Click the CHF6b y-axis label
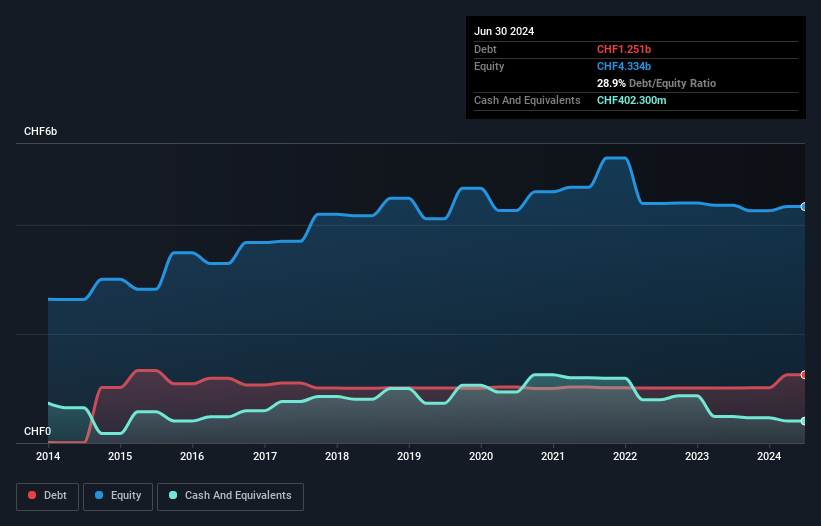Screen dimensions: 821x526 click(x=41, y=132)
